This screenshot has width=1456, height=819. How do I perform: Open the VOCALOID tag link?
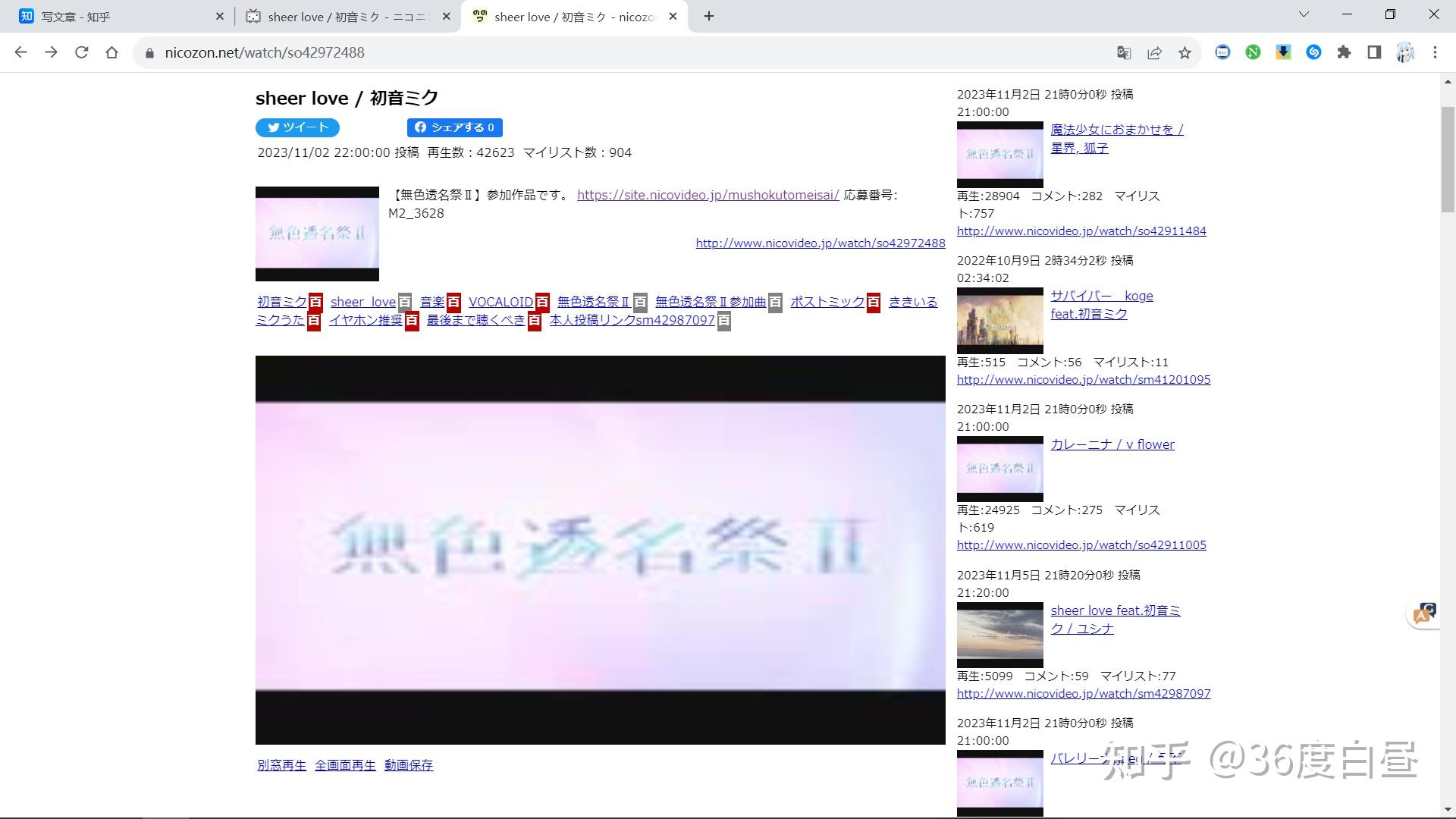point(500,302)
